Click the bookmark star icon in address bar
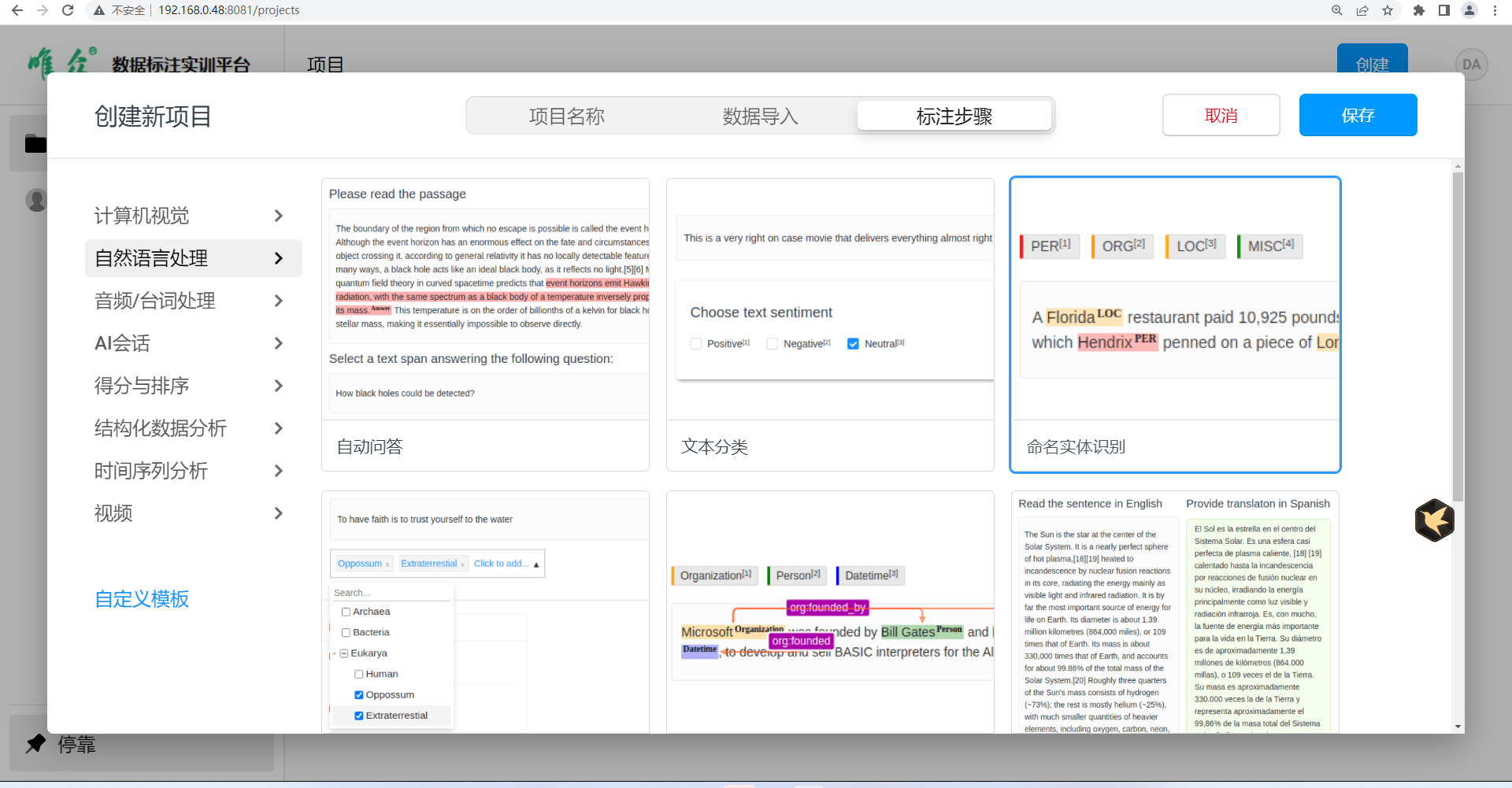 tap(1388, 10)
